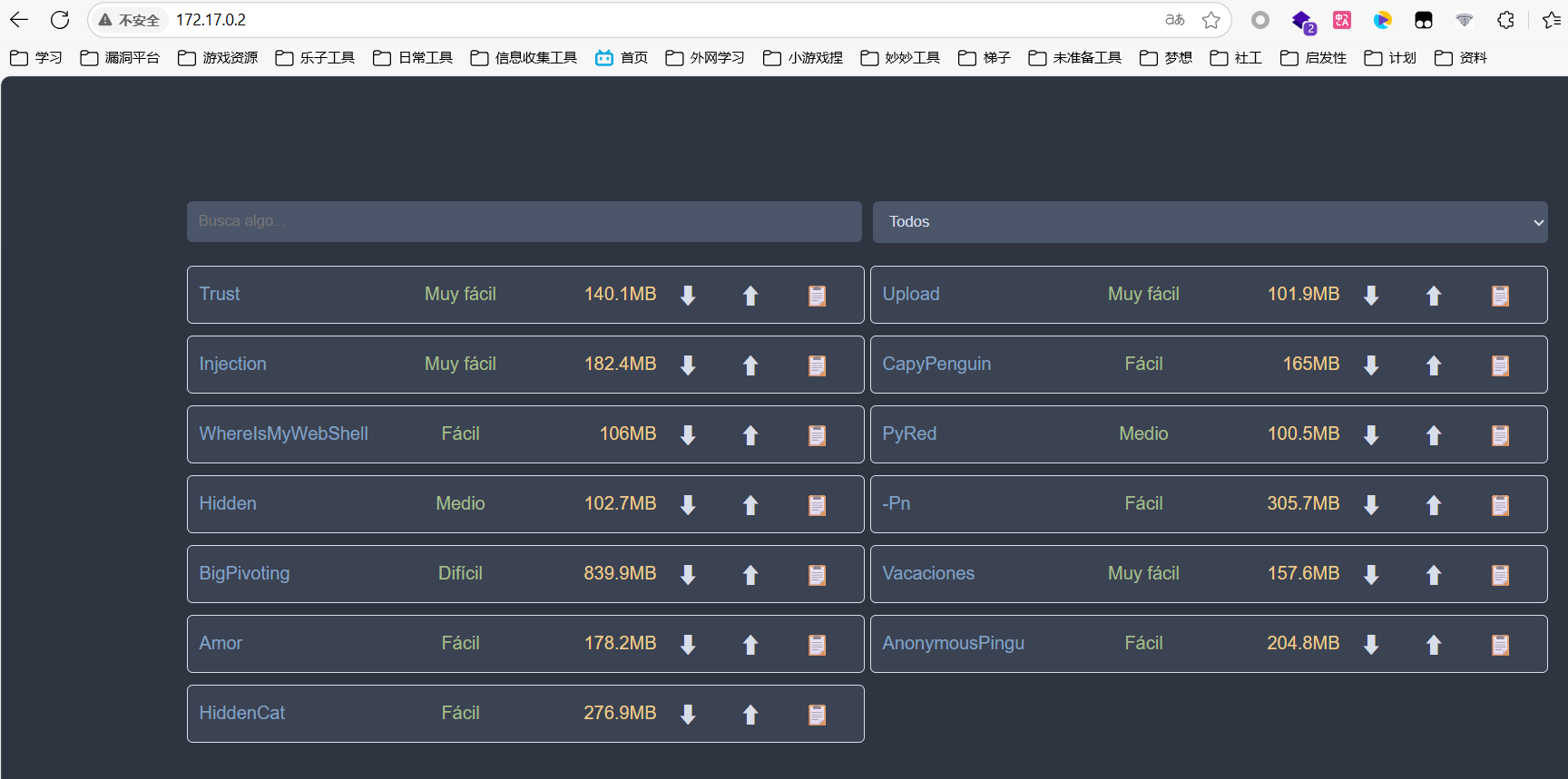Click the up arrow for HiddenCat
Viewport: 1568px width, 779px height.
pos(750,715)
